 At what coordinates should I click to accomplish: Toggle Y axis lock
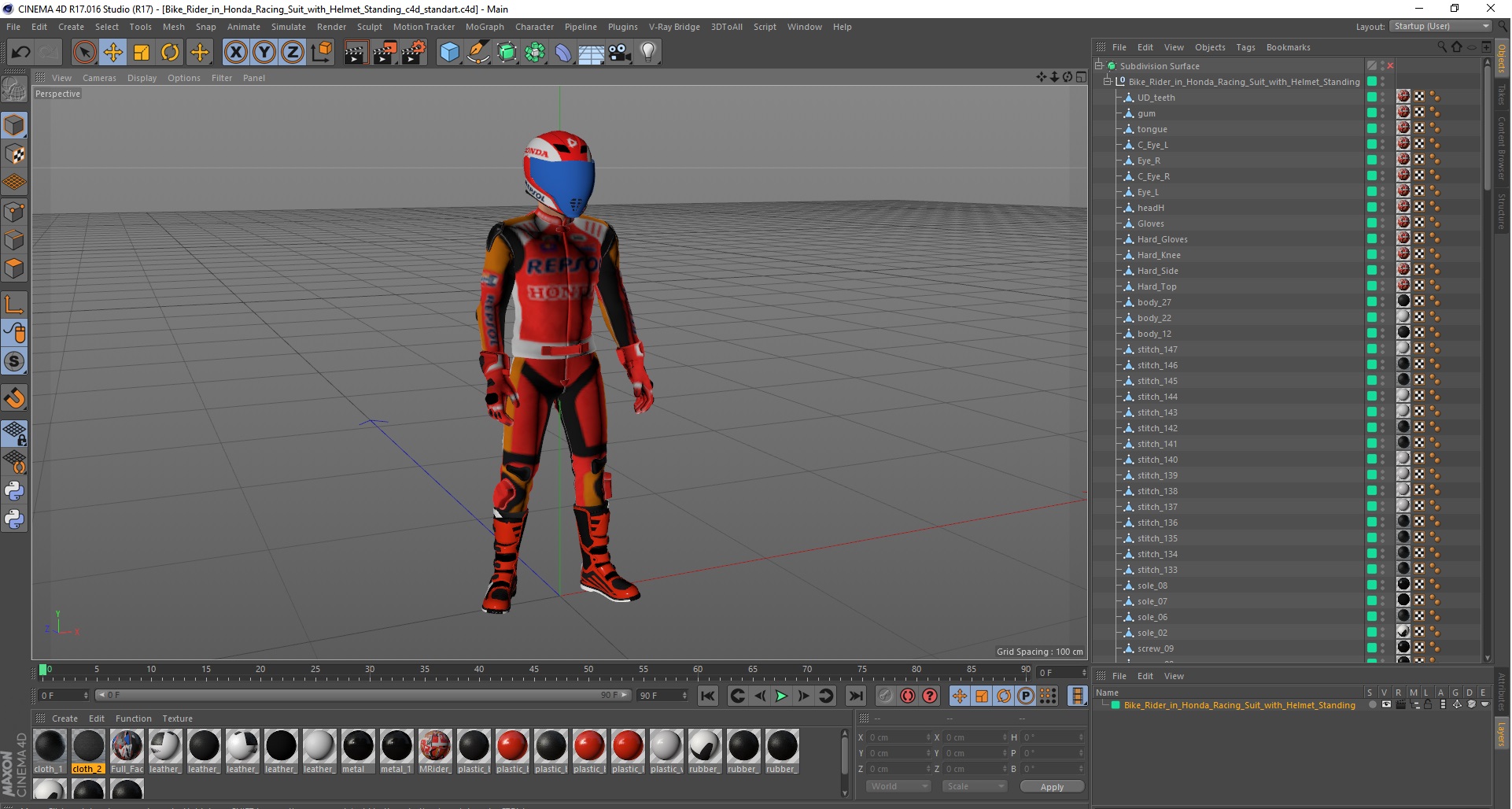tap(264, 53)
